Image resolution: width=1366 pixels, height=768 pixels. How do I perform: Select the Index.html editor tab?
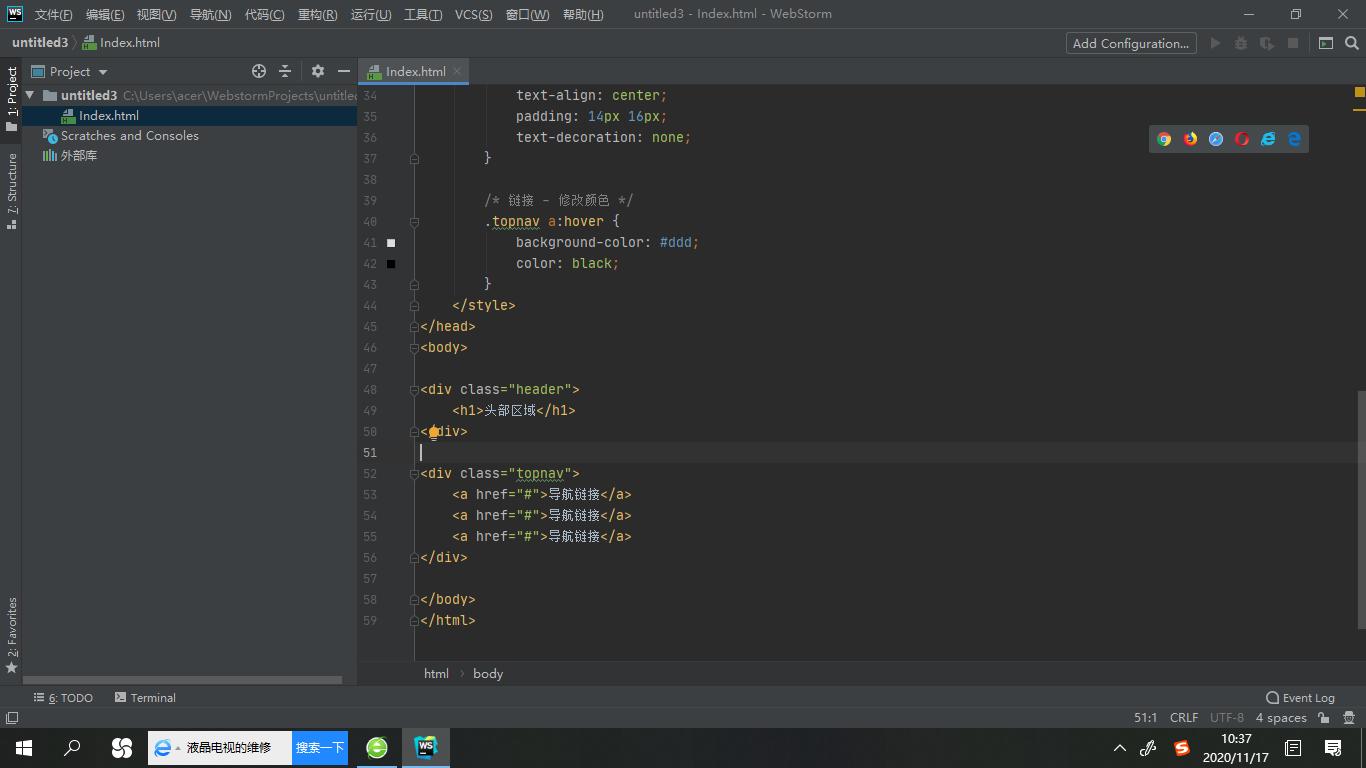[x=415, y=71]
